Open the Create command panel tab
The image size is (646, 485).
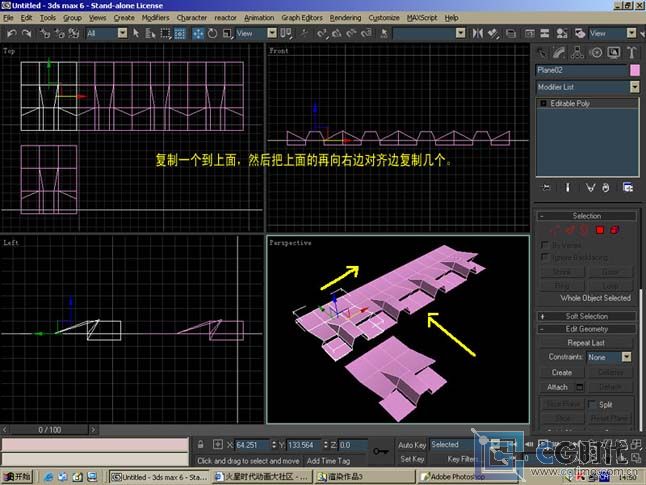tap(542, 52)
